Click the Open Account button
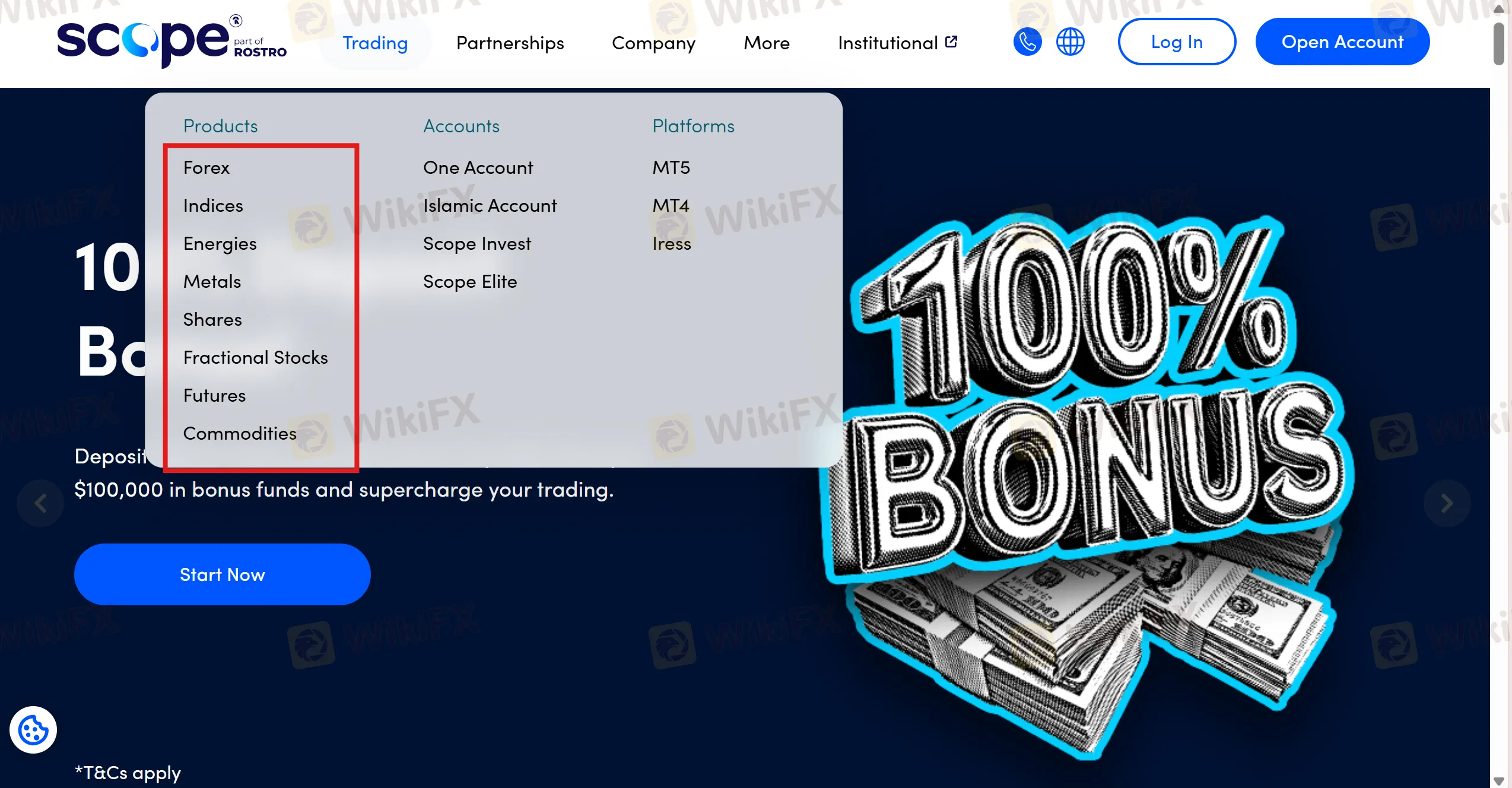The width and height of the screenshot is (1512, 788). tap(1342, 42)
